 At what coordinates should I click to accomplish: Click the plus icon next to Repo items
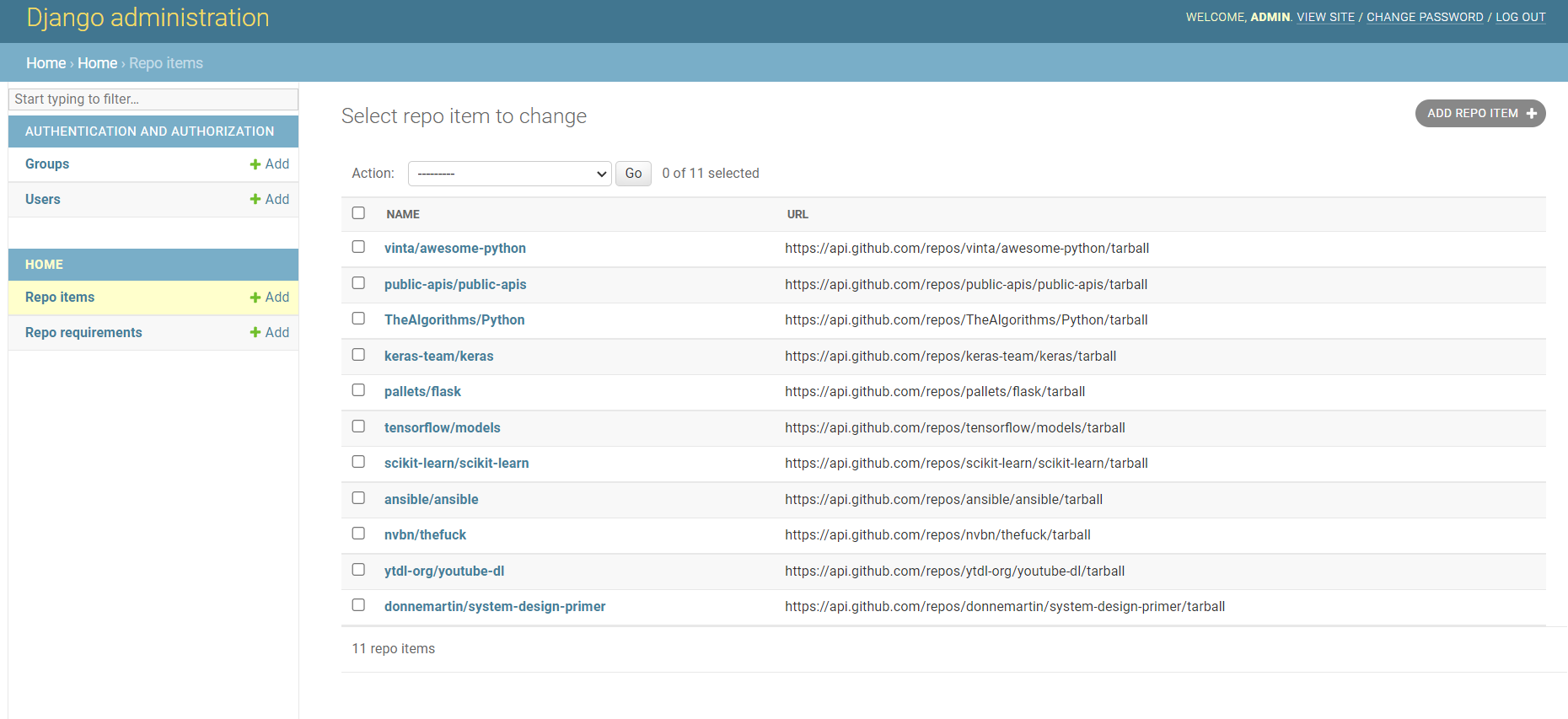(x=255, y=298)
